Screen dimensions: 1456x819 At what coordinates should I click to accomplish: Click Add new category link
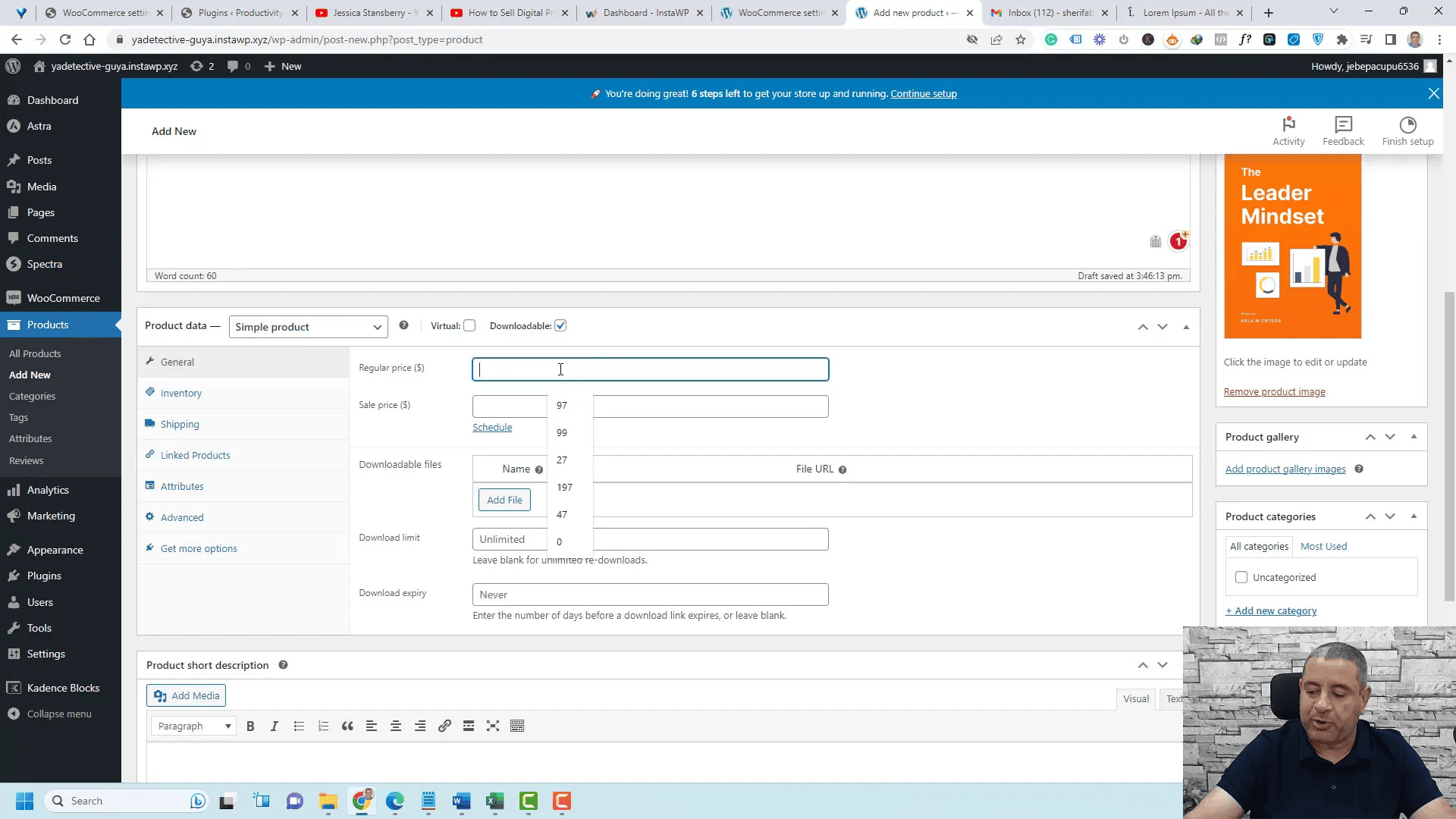(x=1271, y=610)
